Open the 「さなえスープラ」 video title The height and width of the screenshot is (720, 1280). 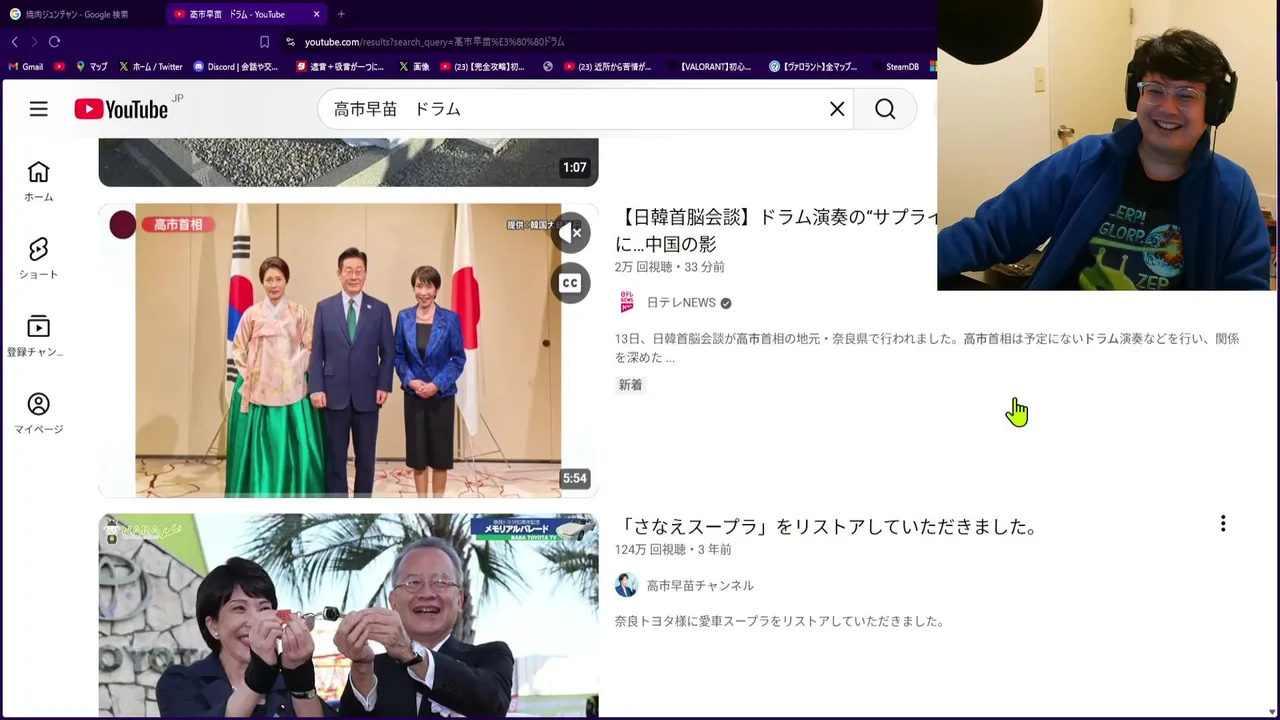tap(828, 527)
